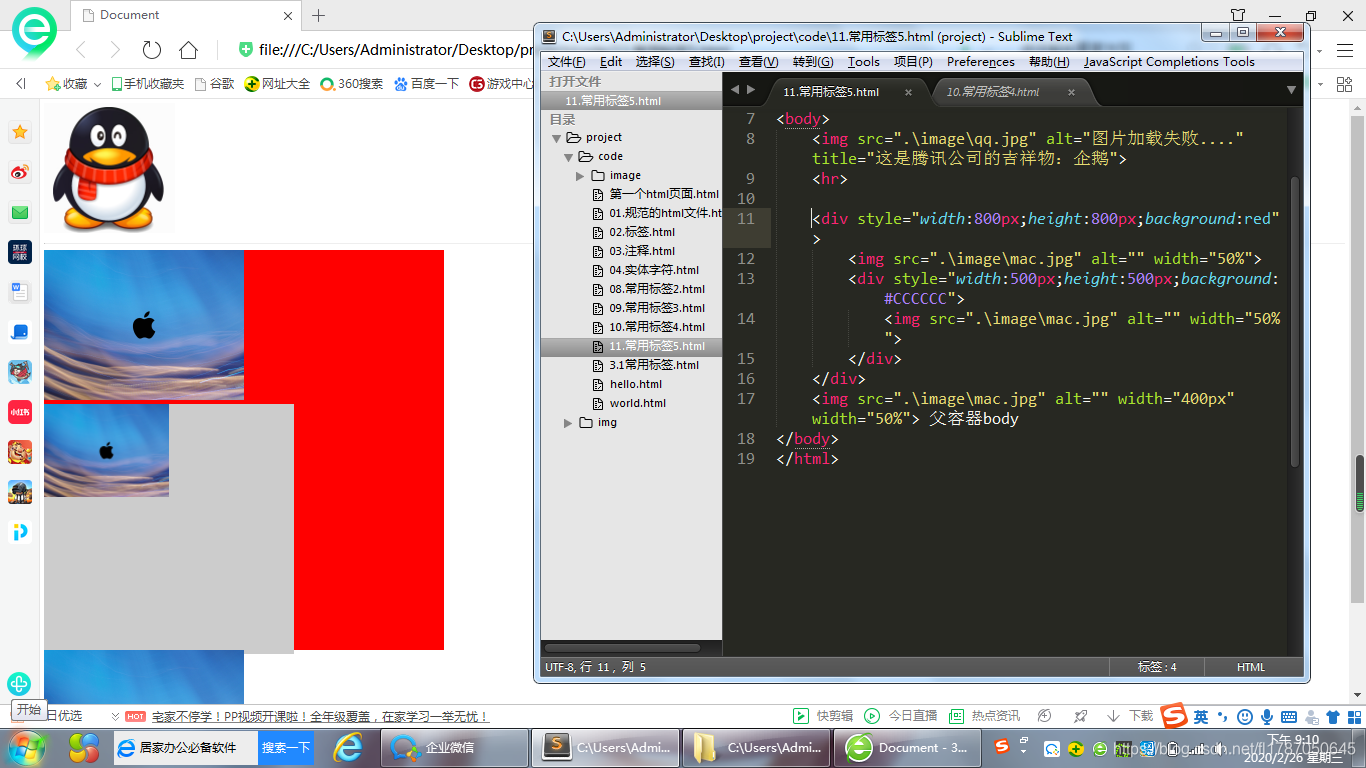This screenshot has width=1366, height=768.
Task: Open the JavaScript Completions Tools menu
Action: [x=1169, y=61]
